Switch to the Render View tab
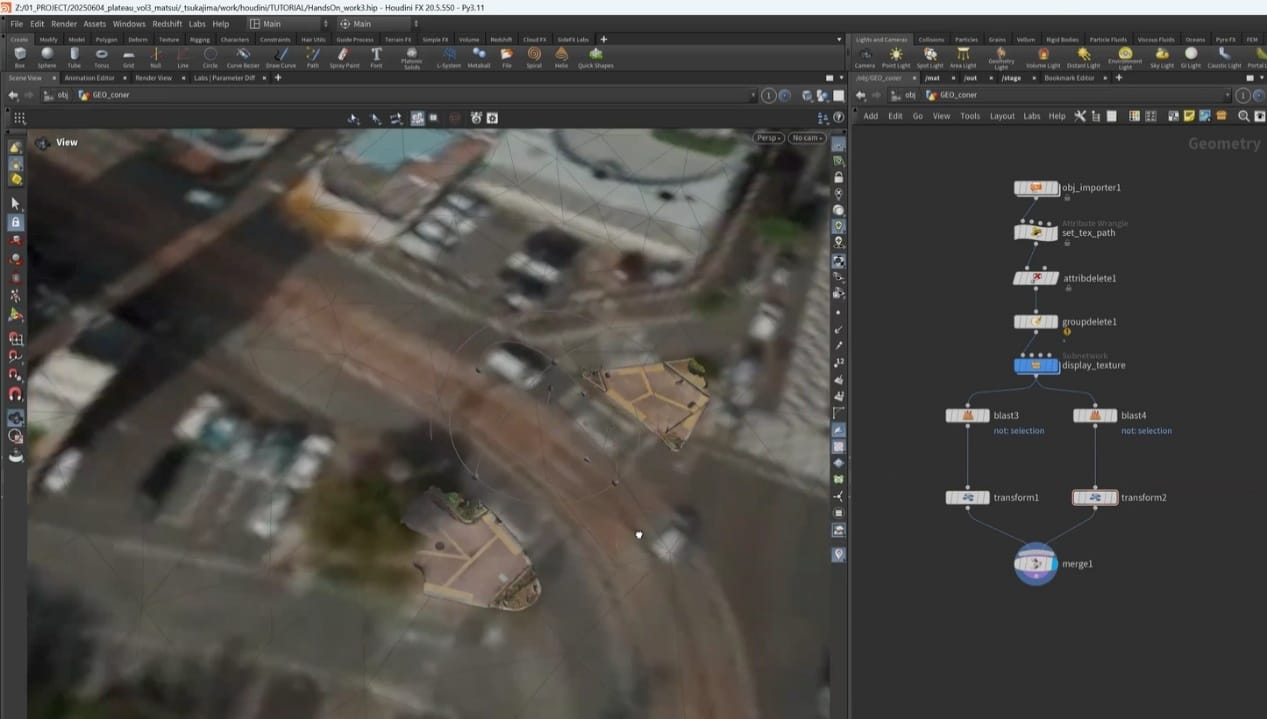The width and height of the screenshot is (1267, 719). [x=153, y=77]
